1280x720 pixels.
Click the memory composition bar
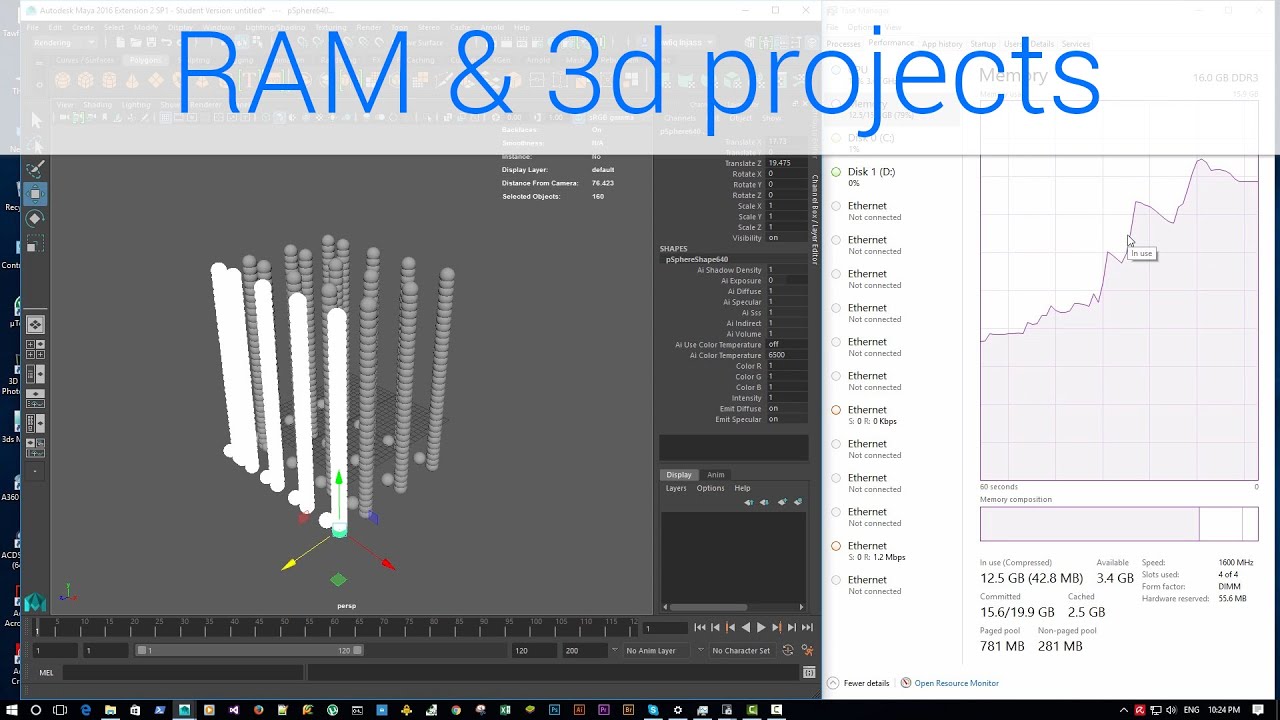(1119, 524)
